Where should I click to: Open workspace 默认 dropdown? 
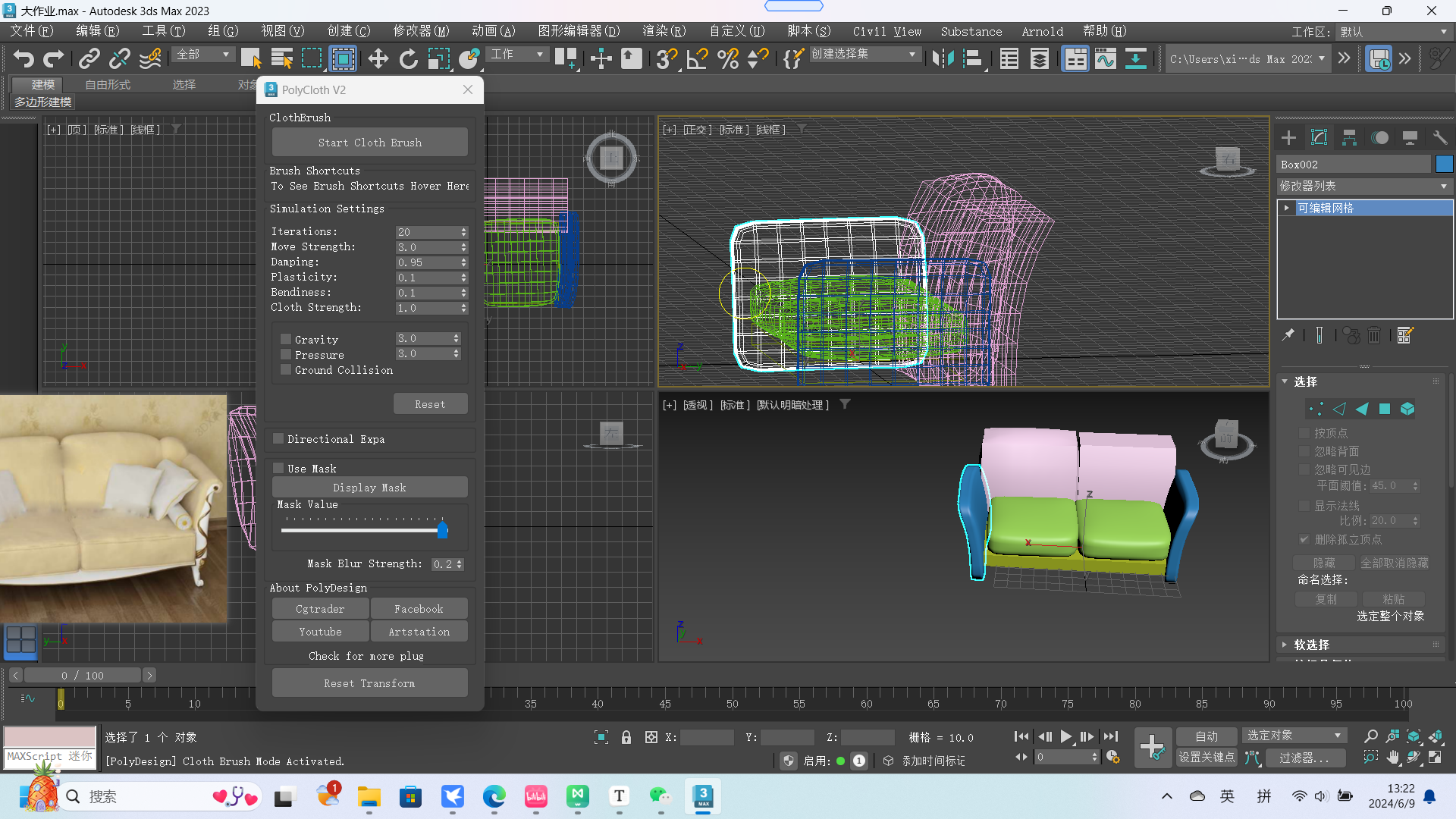1394,32
